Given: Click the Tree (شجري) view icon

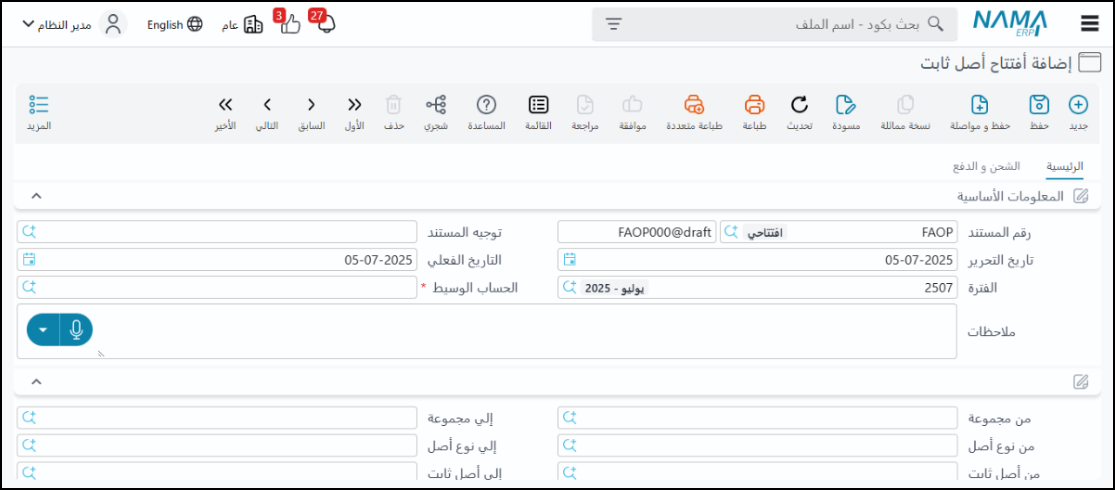Looking at the screenshot, I should coord(435,106).
